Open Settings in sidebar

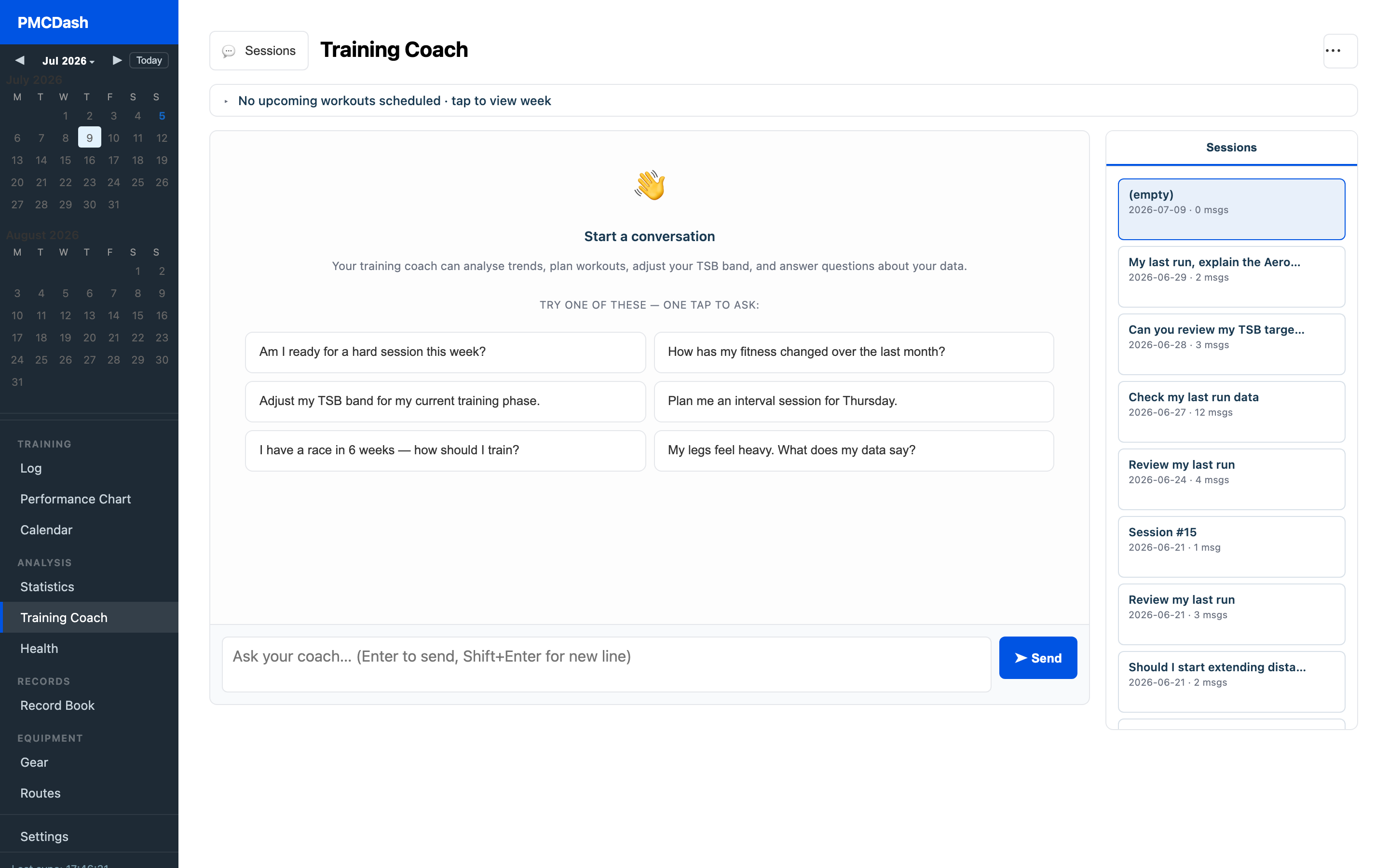tap(89, 837)
